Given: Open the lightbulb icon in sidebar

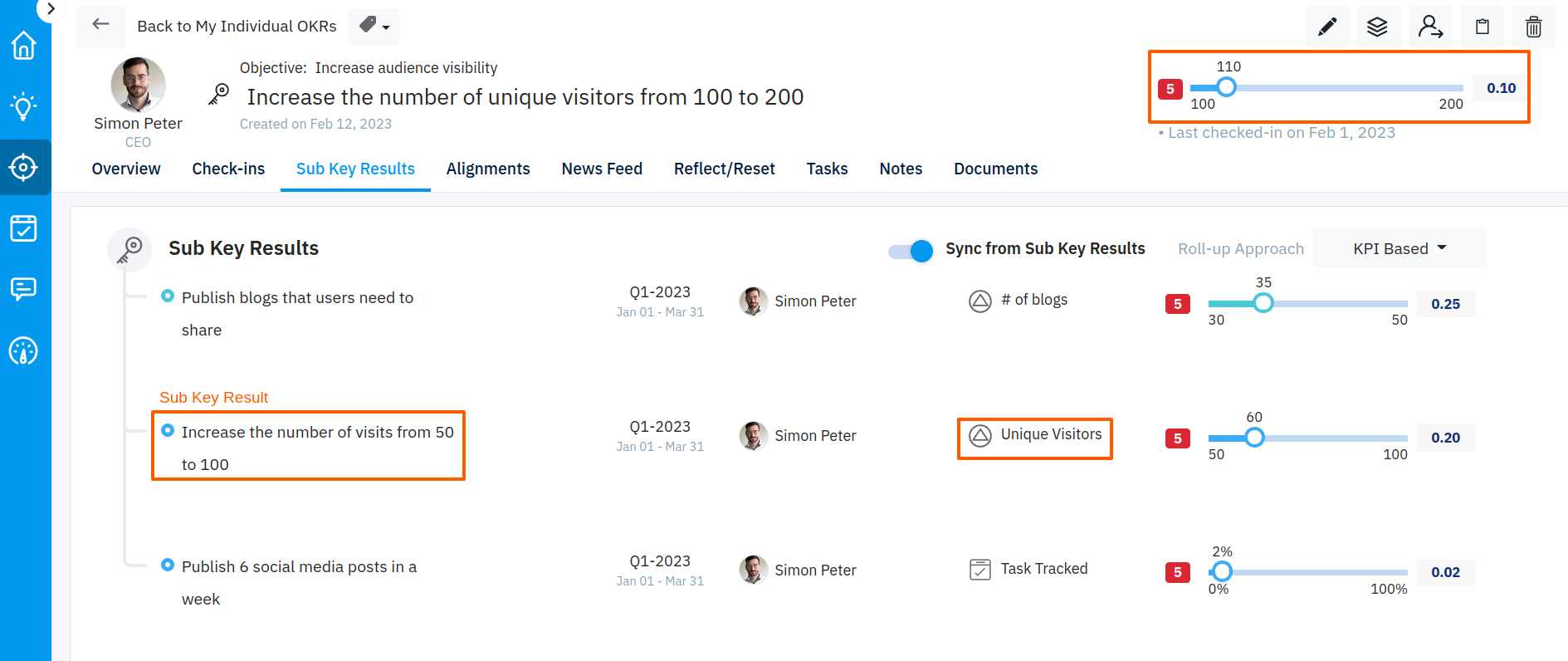Looking at the screenshot, I should click(x=24, y=106).
